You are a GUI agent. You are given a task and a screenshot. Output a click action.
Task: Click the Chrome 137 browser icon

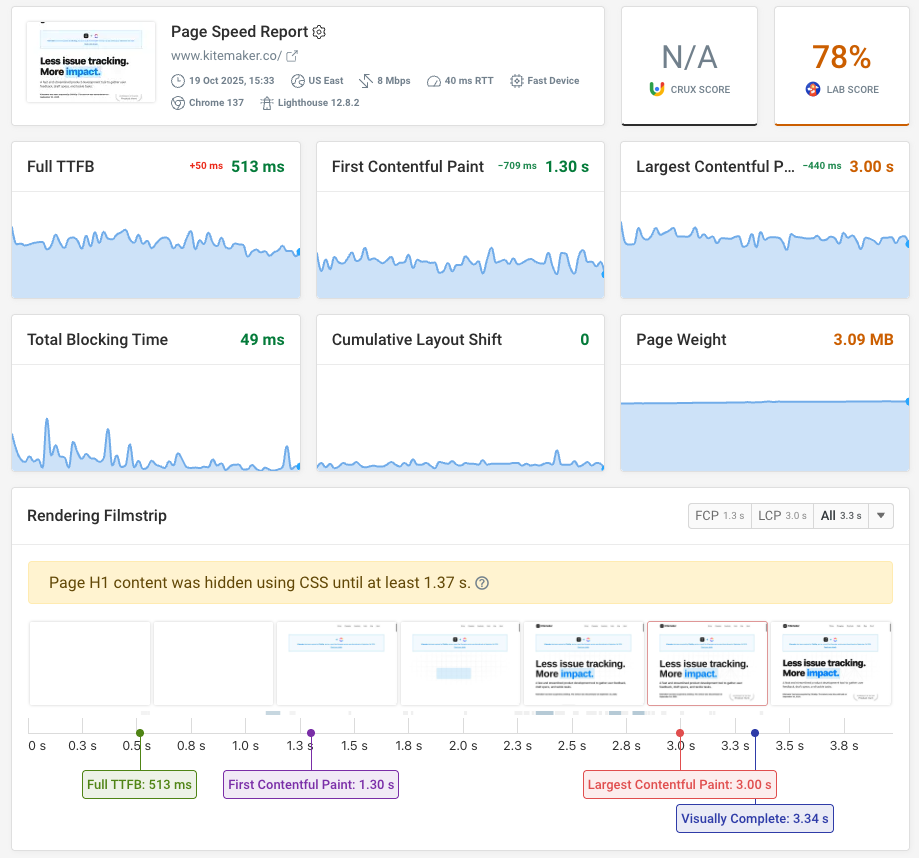(x=177, y=102)
